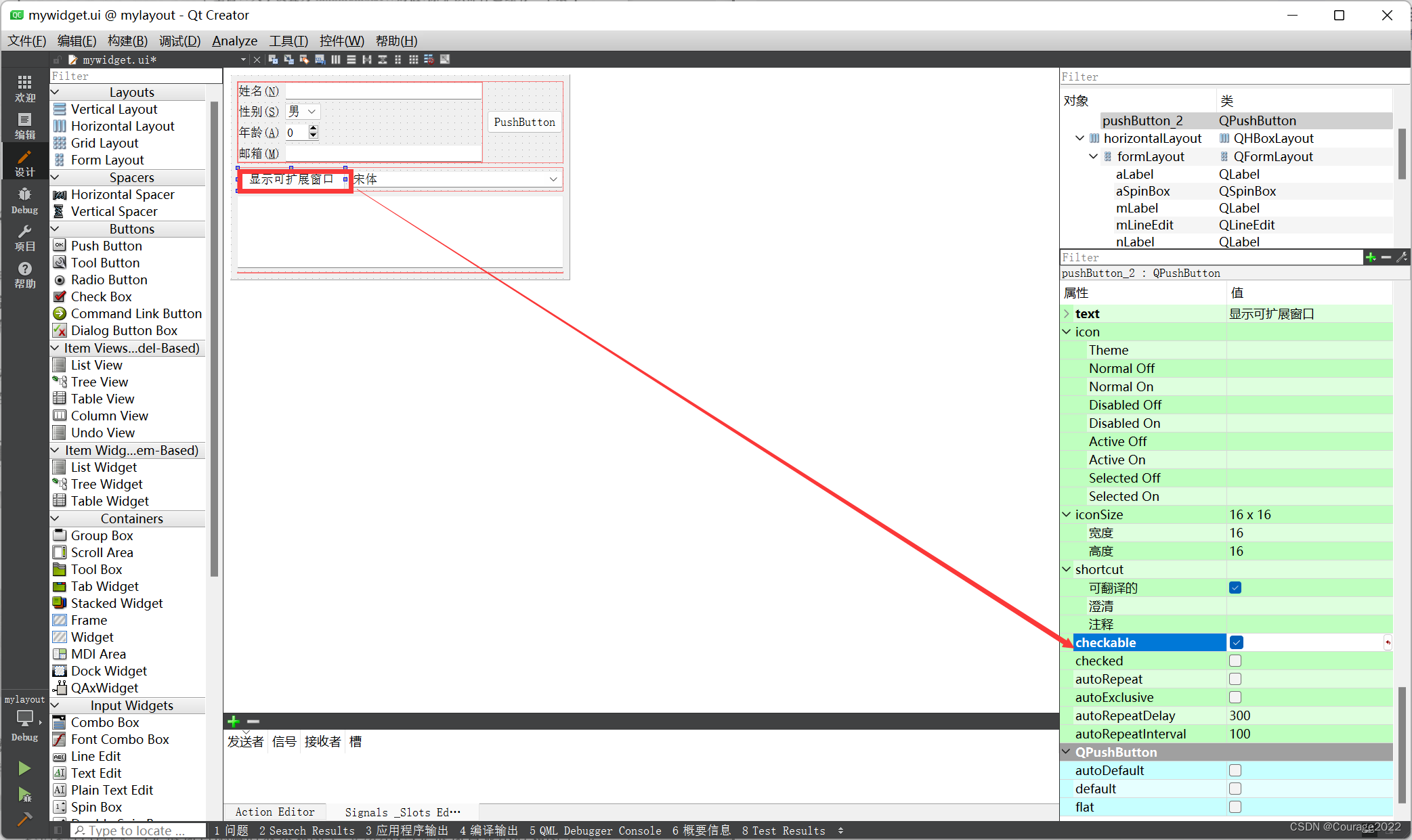Click the Edit Tab Order toolbar icon
The image size is (1412, 840).
click(x=320, y=60)
